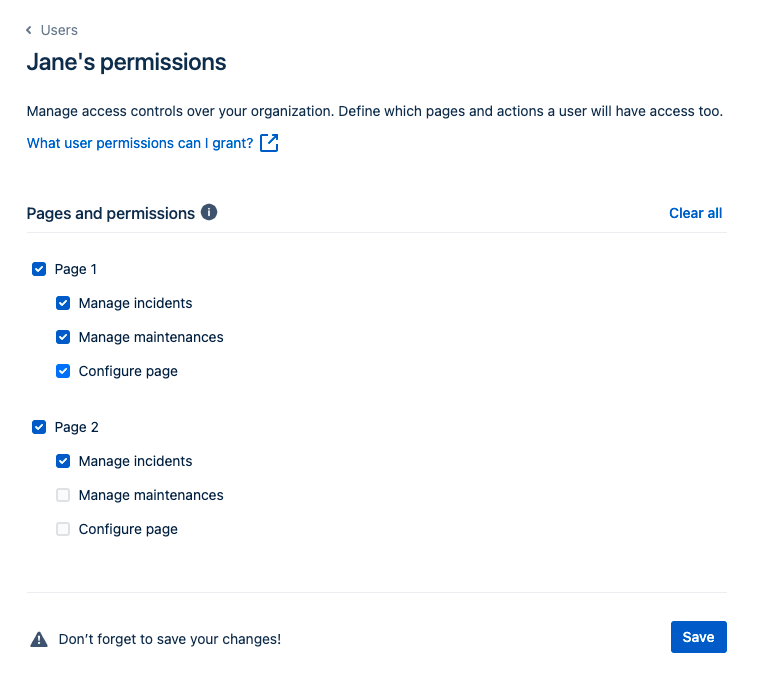Click Configure page label under Page 2
Viewport: 762px width, 678px height.
128,529
